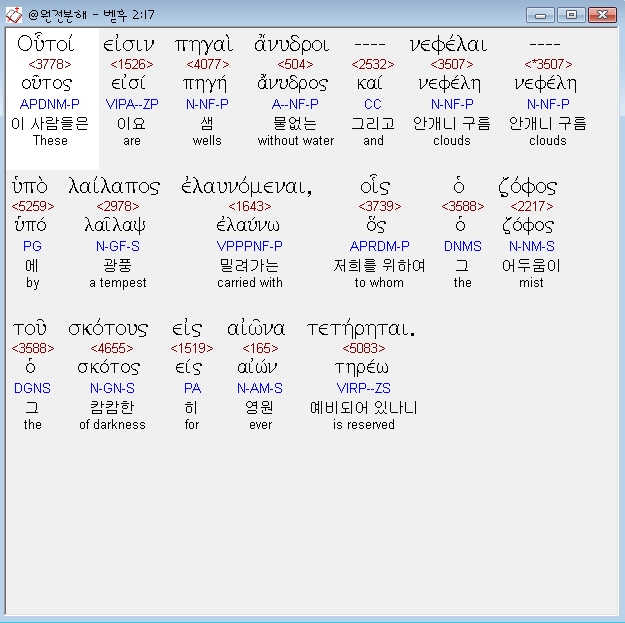The height and width of the screenshot is (623, 625).
Task: Select the Greek word πηγαὶ
Action: pos(204,45)
